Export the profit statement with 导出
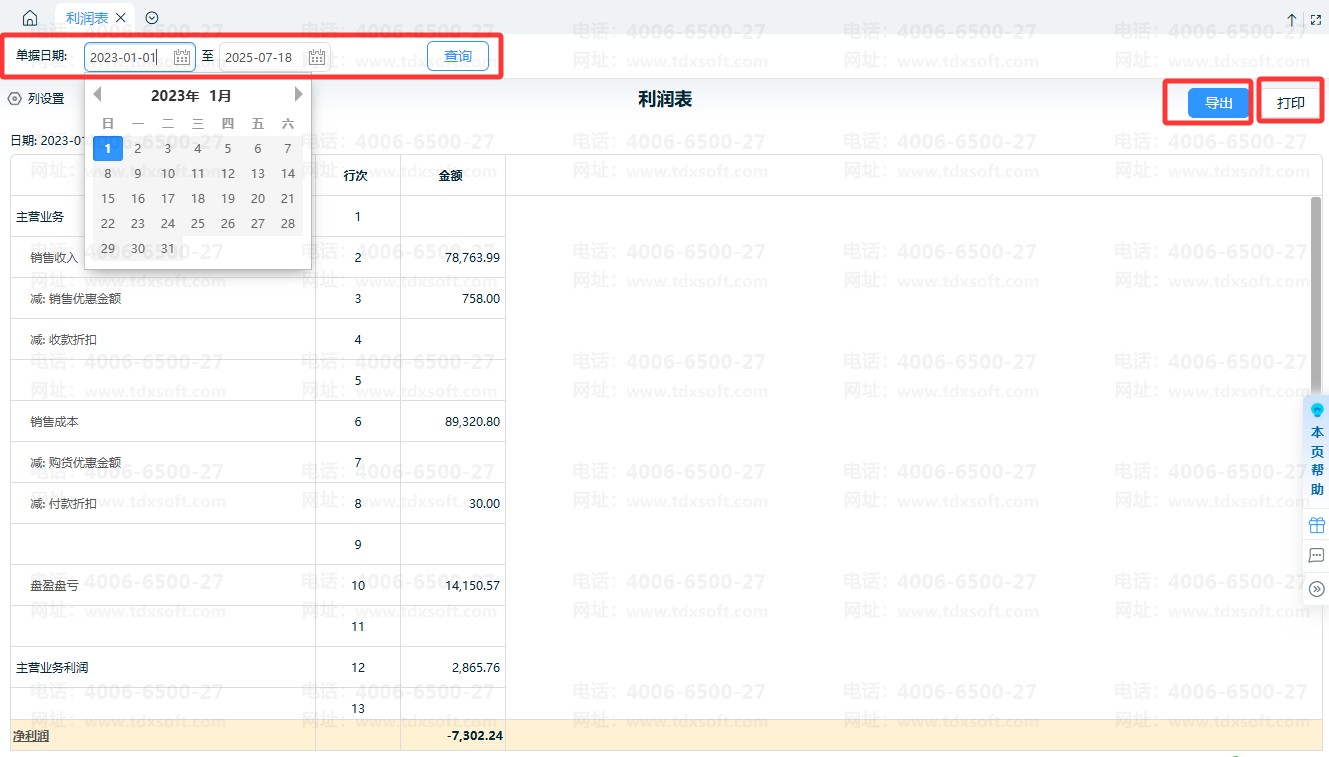 1218,103
